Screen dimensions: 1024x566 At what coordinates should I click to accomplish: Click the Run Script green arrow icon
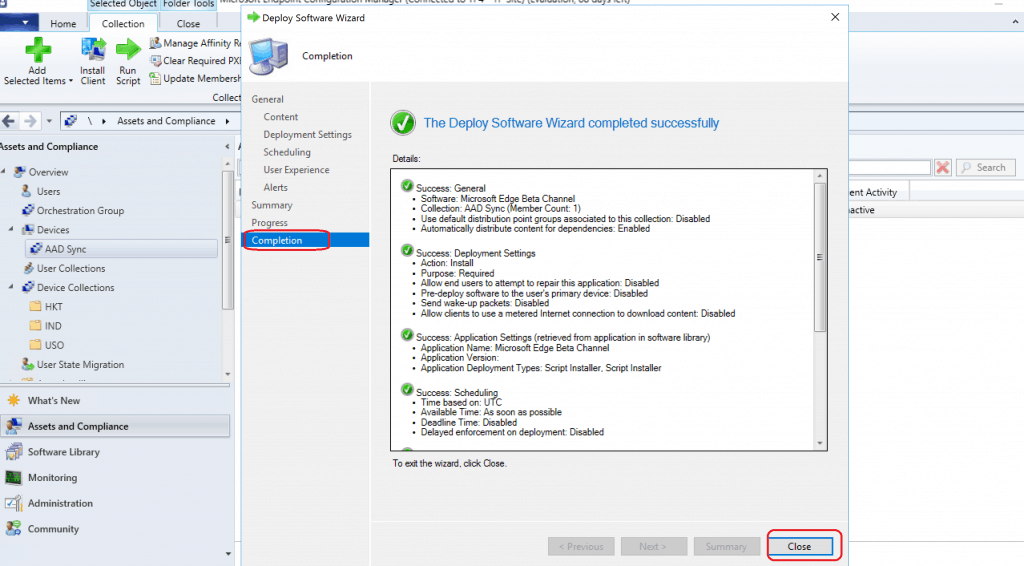tap(128, 50)
